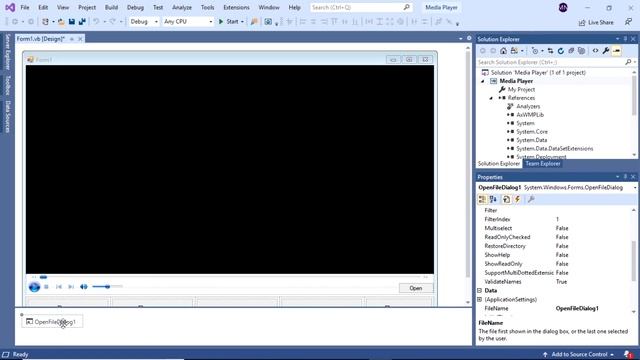Open the Extensions menu
The height and width of the screenshot is (360, 640).
coord(236,7)
